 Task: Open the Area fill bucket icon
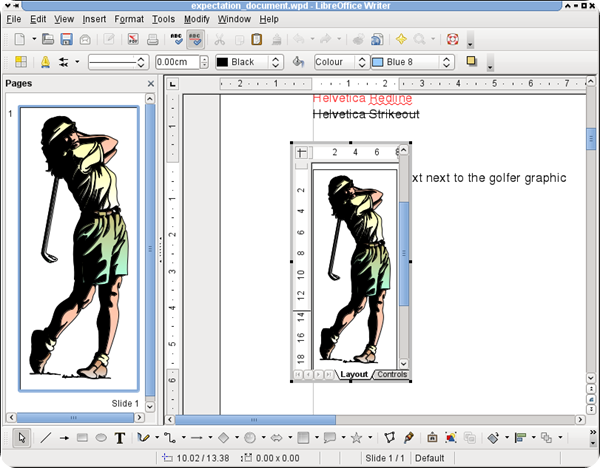click(298, 62)
